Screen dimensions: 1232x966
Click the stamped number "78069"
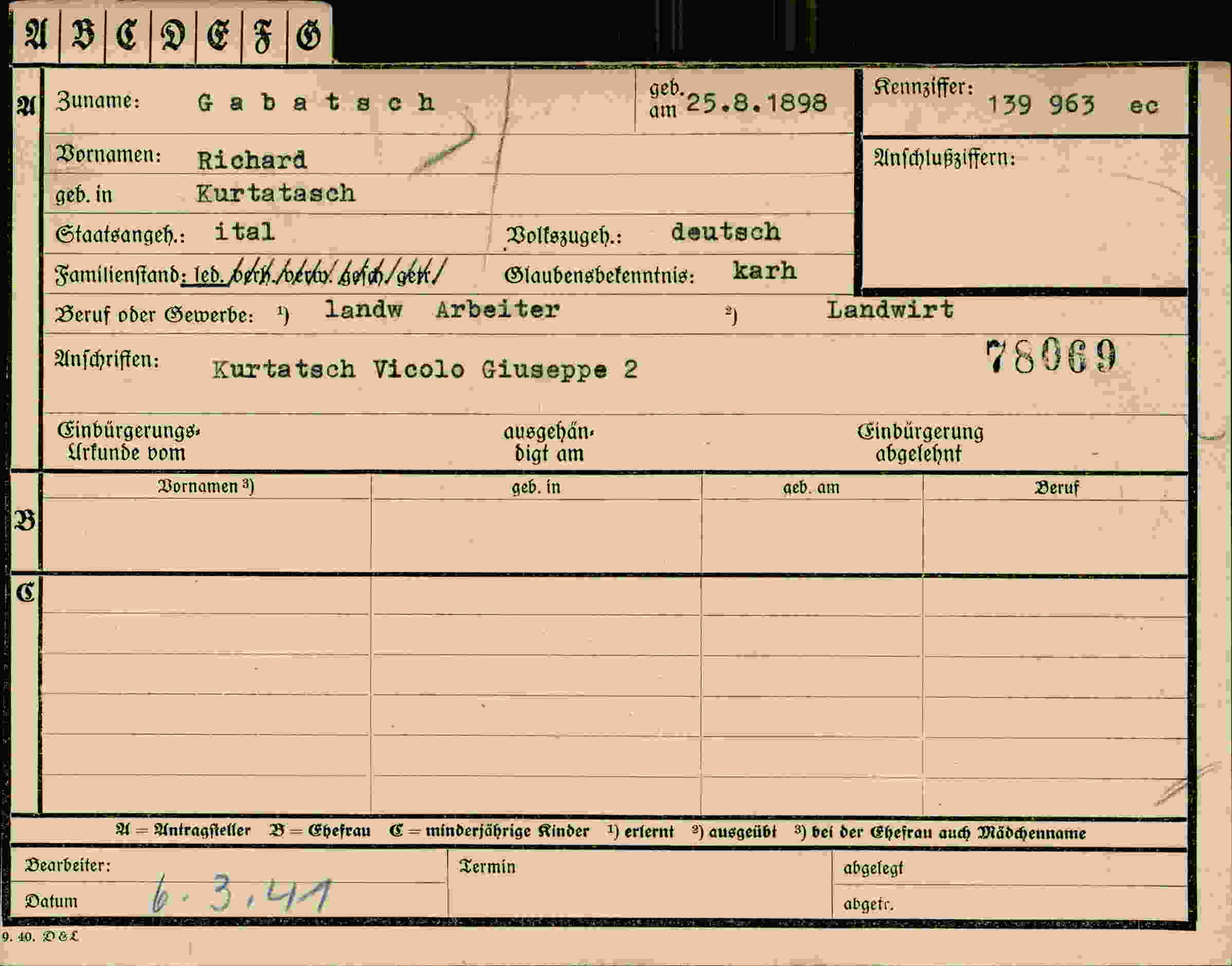click(x=1052, y=356)
